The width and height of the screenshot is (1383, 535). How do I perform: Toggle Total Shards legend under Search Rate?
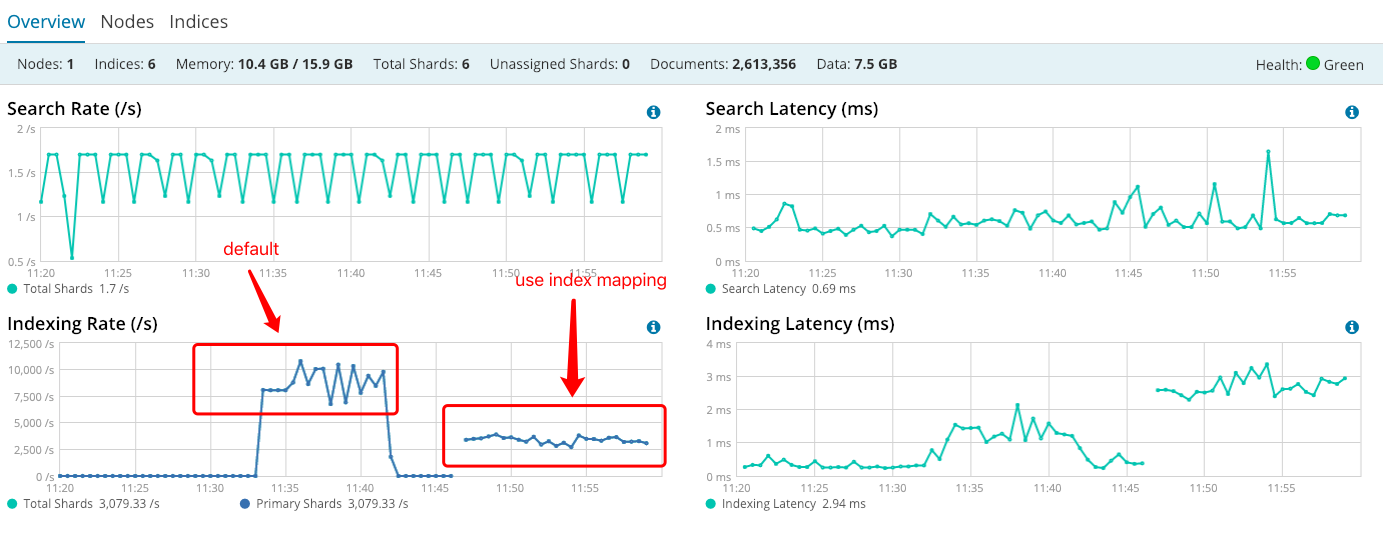click(x=68, y=288)
